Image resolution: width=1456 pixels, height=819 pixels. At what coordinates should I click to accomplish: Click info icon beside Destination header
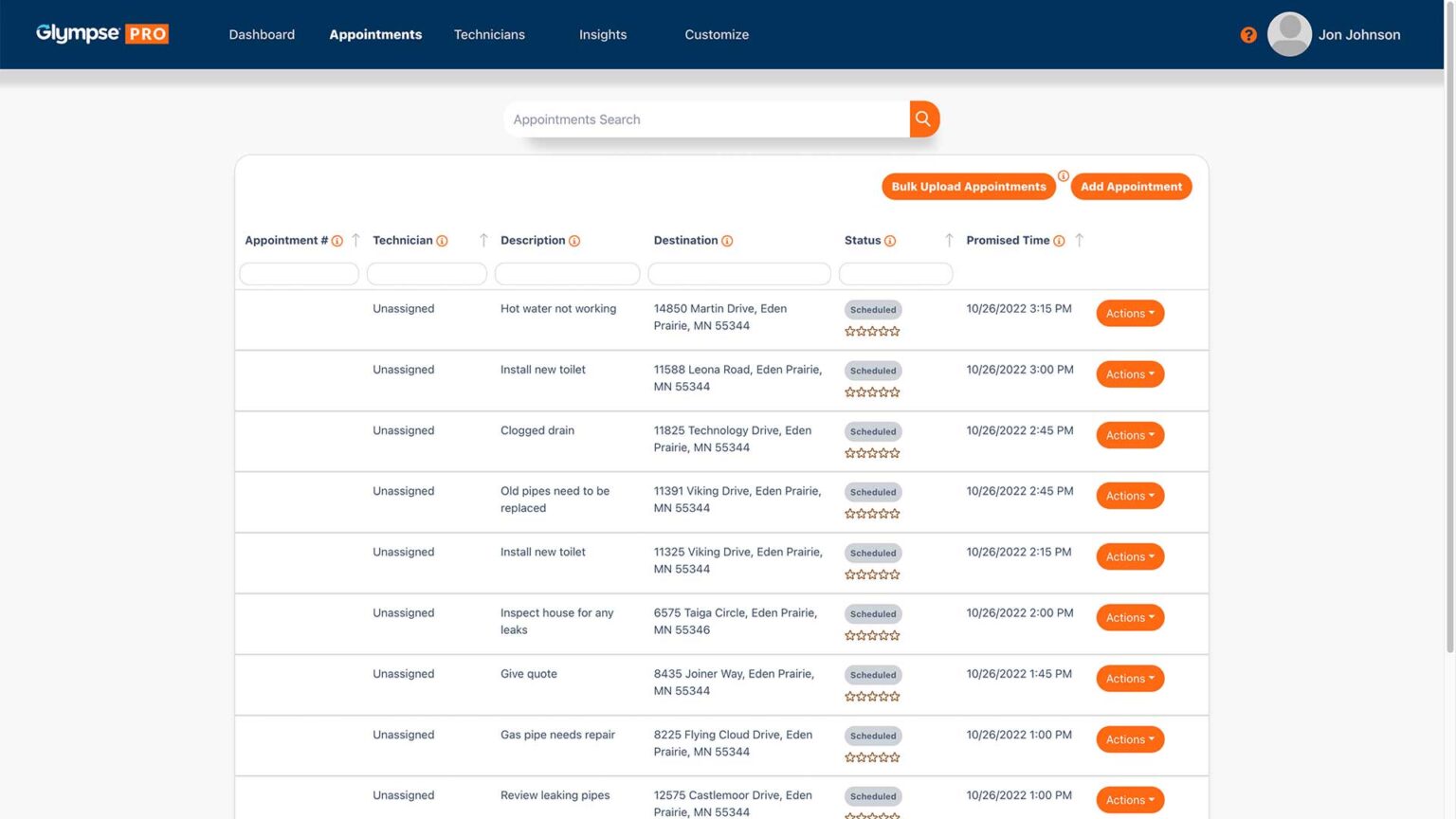(x=727, y=241)
